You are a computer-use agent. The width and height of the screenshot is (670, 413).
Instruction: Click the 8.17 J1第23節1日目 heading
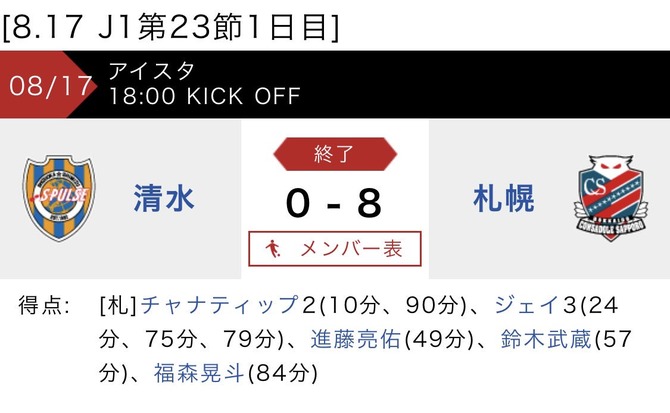coord(171,27)
